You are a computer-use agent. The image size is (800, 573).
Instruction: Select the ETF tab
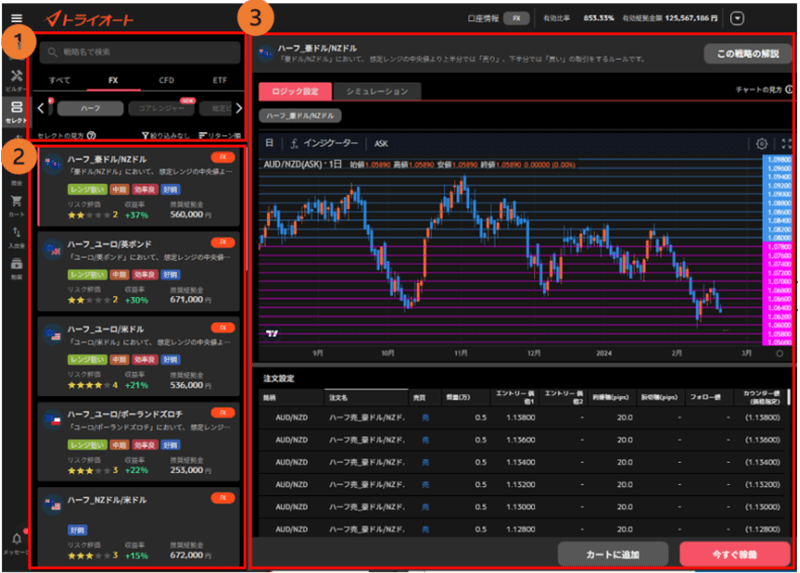220,80
